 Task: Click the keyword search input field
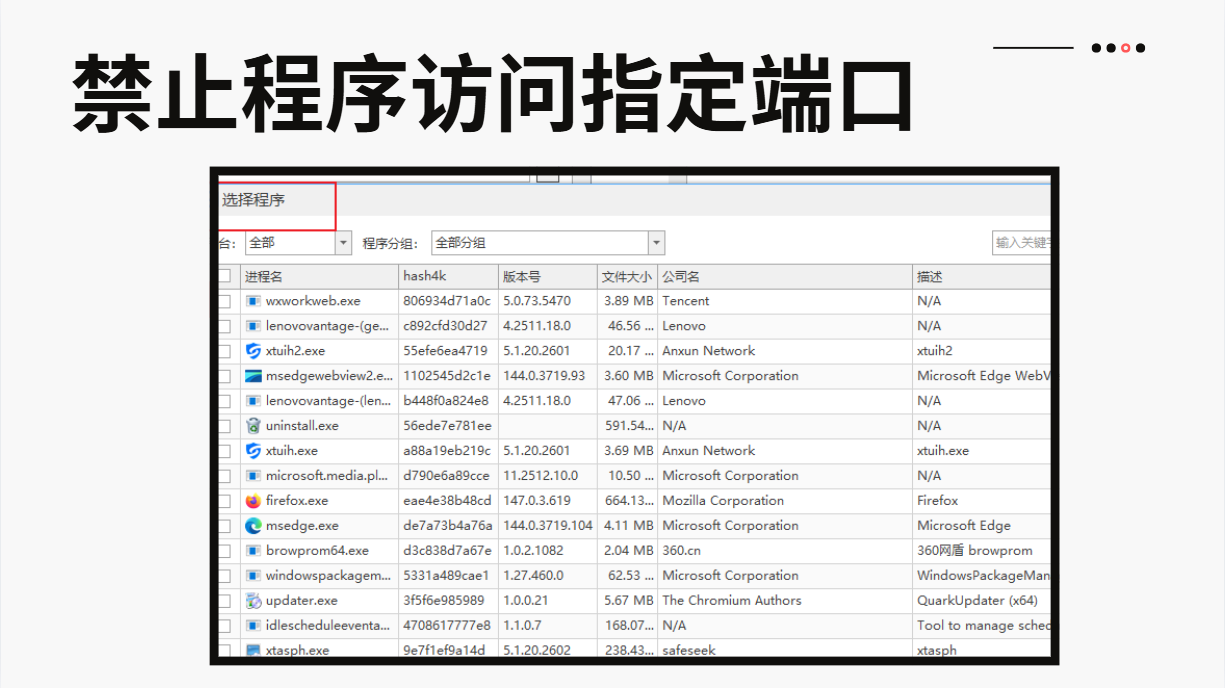(x=1021, y=243)
